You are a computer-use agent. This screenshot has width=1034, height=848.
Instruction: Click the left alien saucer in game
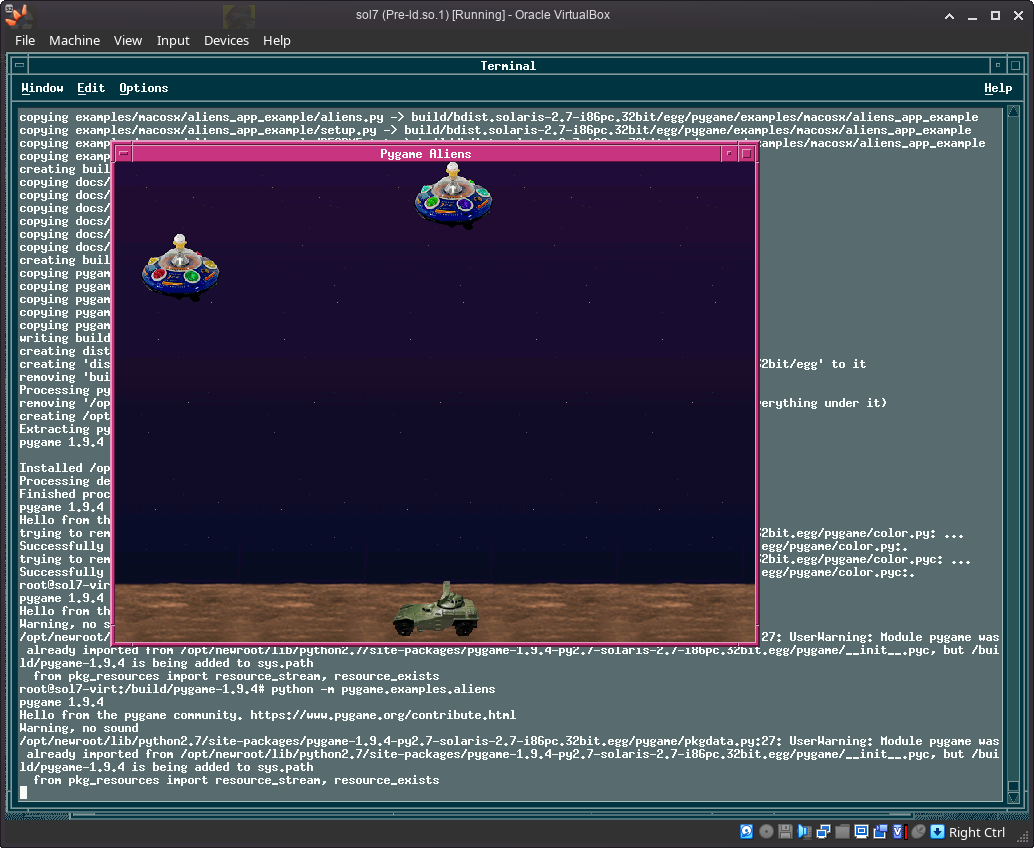pyautogui.click(x=180, y=267)
